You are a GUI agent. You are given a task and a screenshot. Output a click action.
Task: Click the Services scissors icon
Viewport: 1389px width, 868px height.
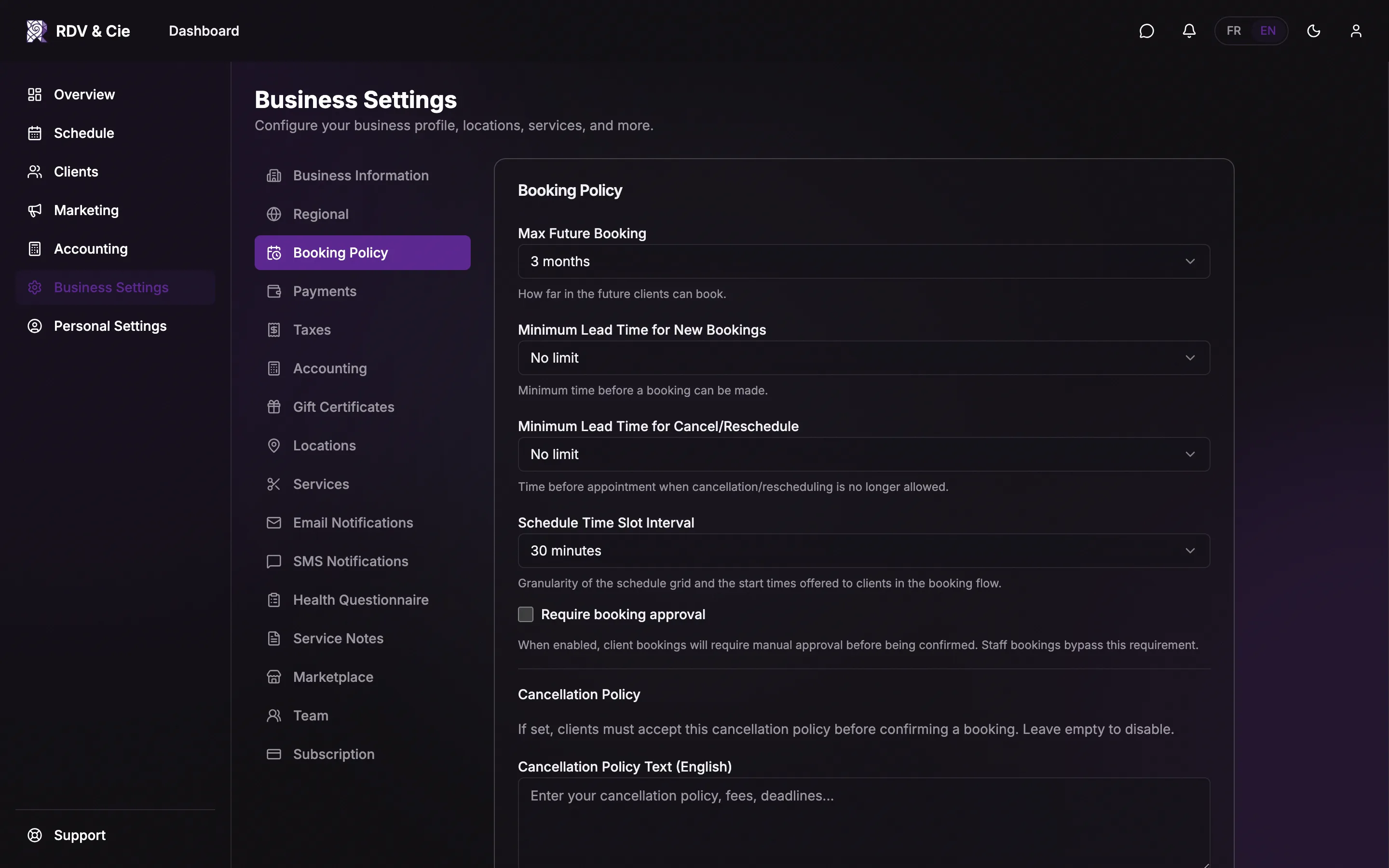pos(274,485)
